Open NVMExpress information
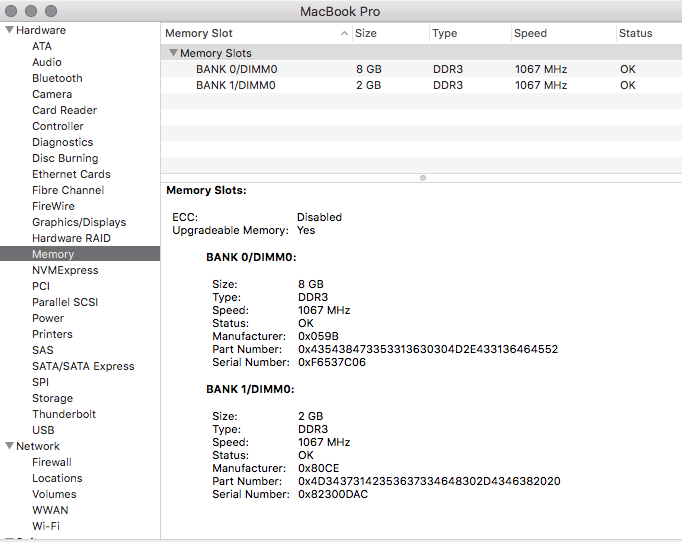 click(x=65, y=270)
